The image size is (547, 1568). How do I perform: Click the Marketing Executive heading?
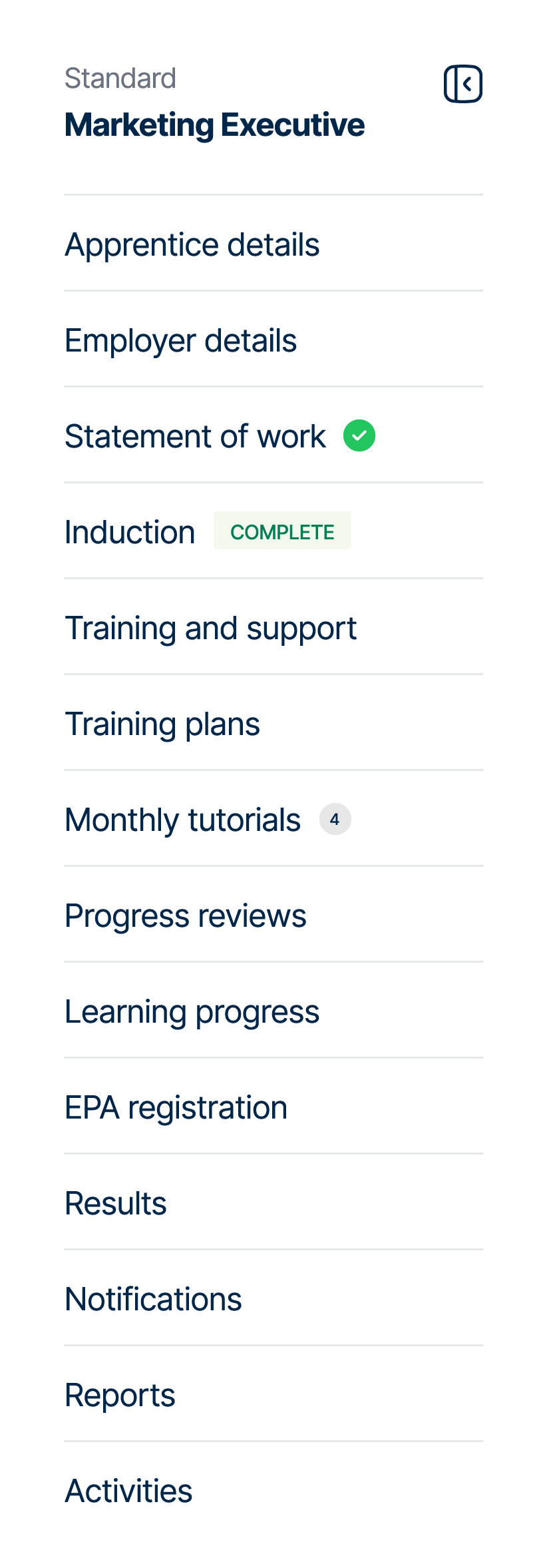[215, 124]
